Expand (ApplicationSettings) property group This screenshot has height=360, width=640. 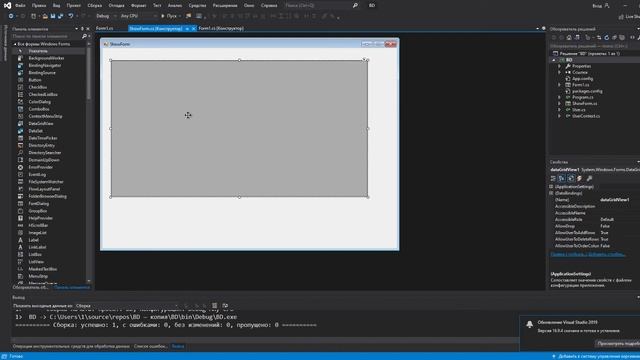[x=551, y=187]
